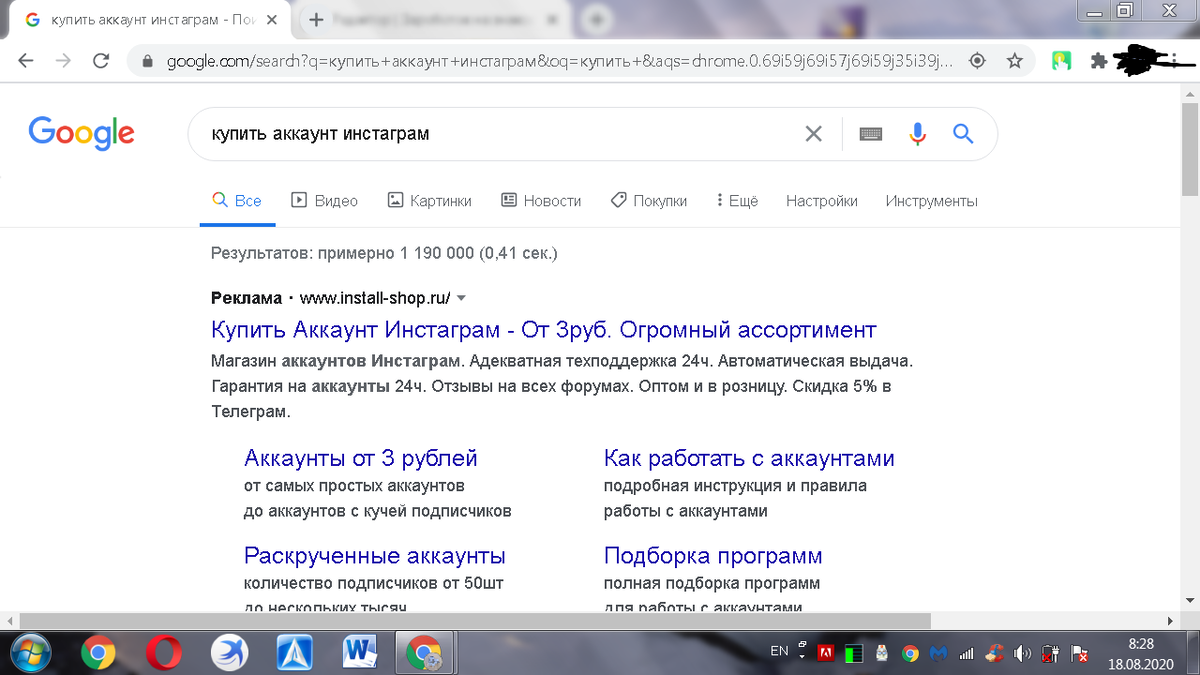Open the 'Ещё' more menu
Image resolution: width=1200 pixels, height=675 pixels.
737,200
